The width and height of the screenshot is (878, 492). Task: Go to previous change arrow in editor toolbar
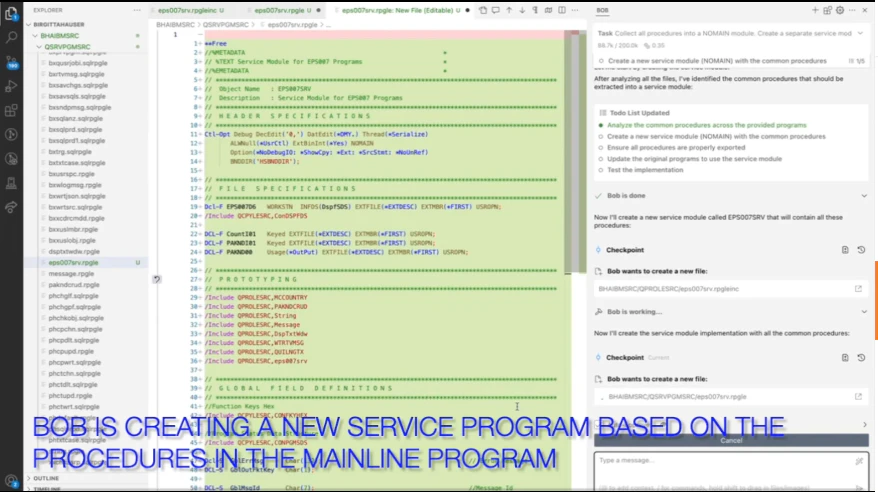point(509,10)
